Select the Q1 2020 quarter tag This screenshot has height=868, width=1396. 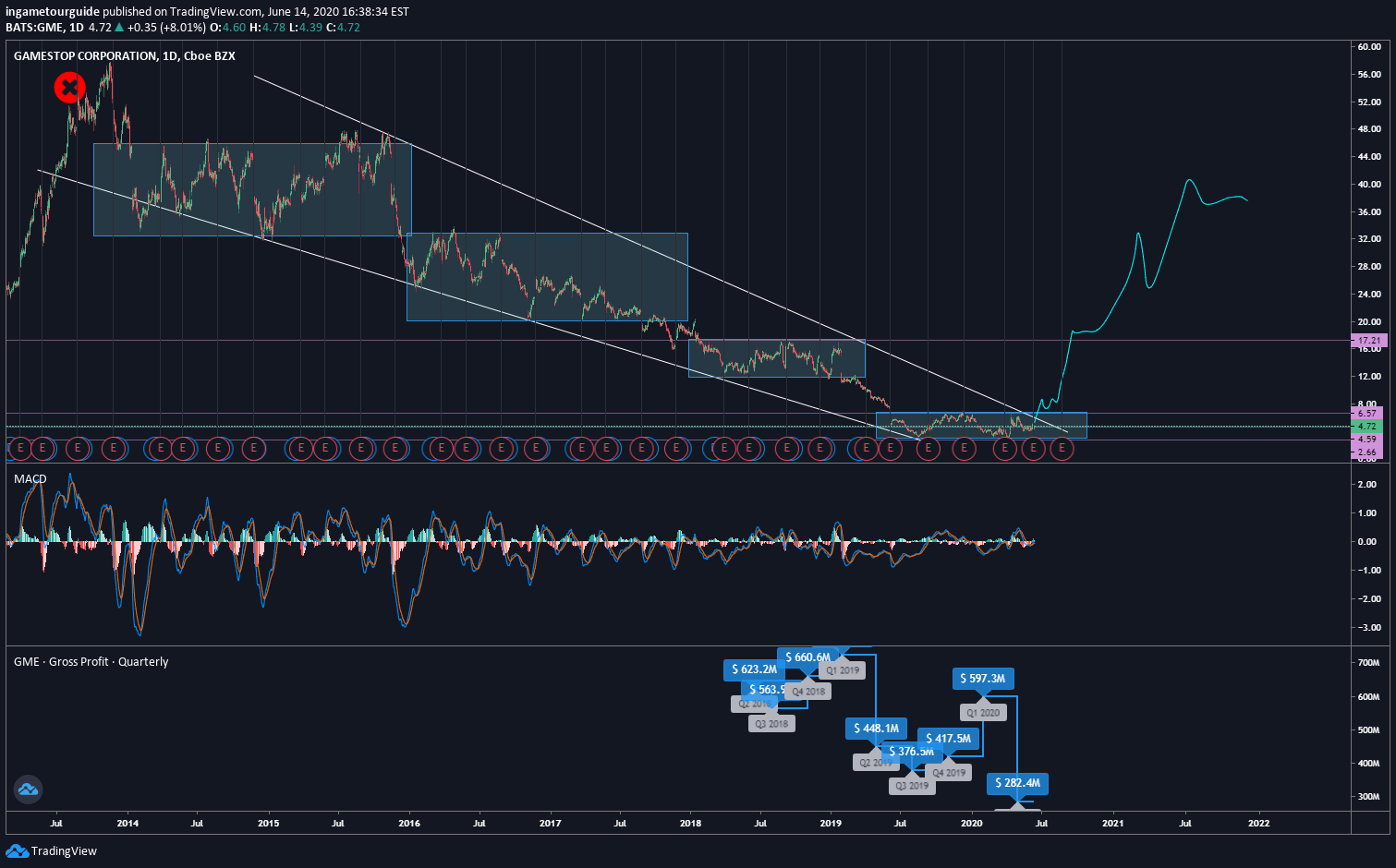click(x=983, y=713)
